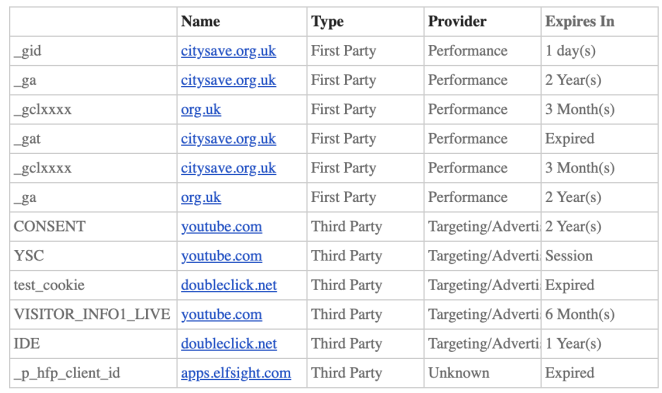Click the Unknown provider cell

[483, 373]
